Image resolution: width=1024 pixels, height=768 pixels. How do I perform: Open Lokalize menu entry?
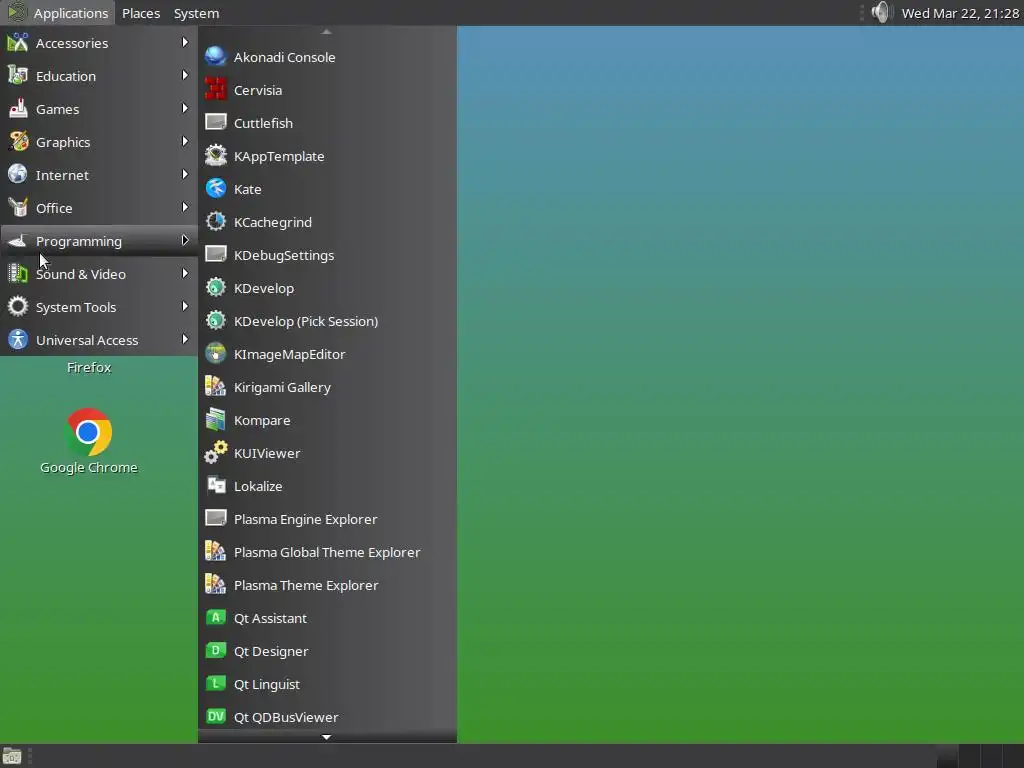coord(327,486)
